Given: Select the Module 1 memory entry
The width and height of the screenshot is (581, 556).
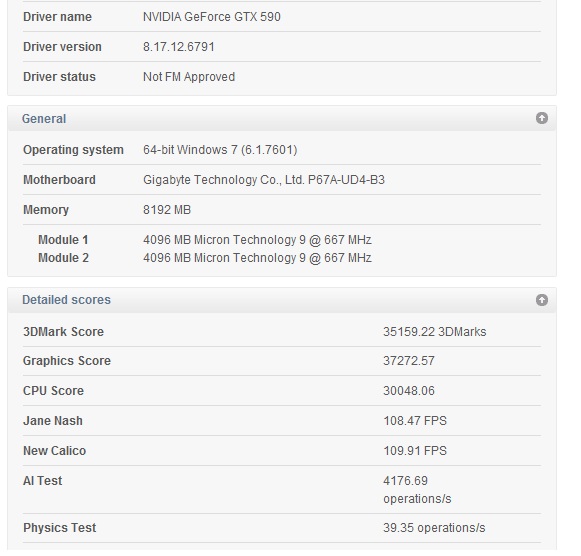Looking at the screenshot, I should coord(205,240).
